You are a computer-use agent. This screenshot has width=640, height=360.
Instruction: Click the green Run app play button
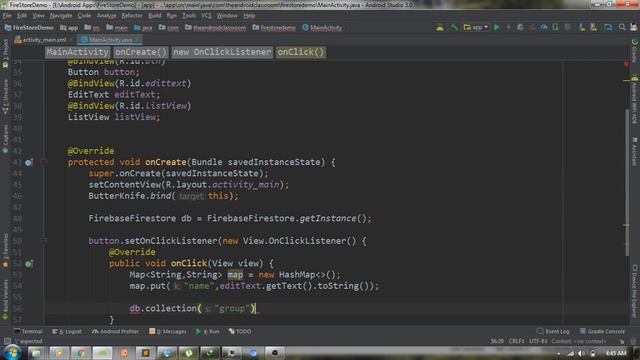tap(497, 27)
